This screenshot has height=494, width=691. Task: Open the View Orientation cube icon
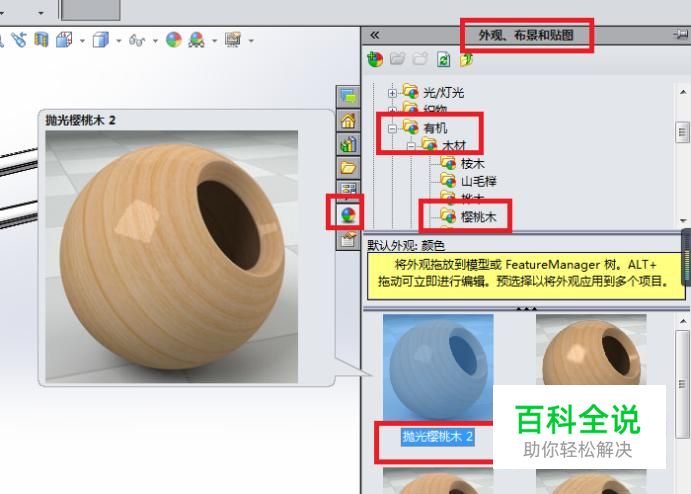(x=64, y=40)
